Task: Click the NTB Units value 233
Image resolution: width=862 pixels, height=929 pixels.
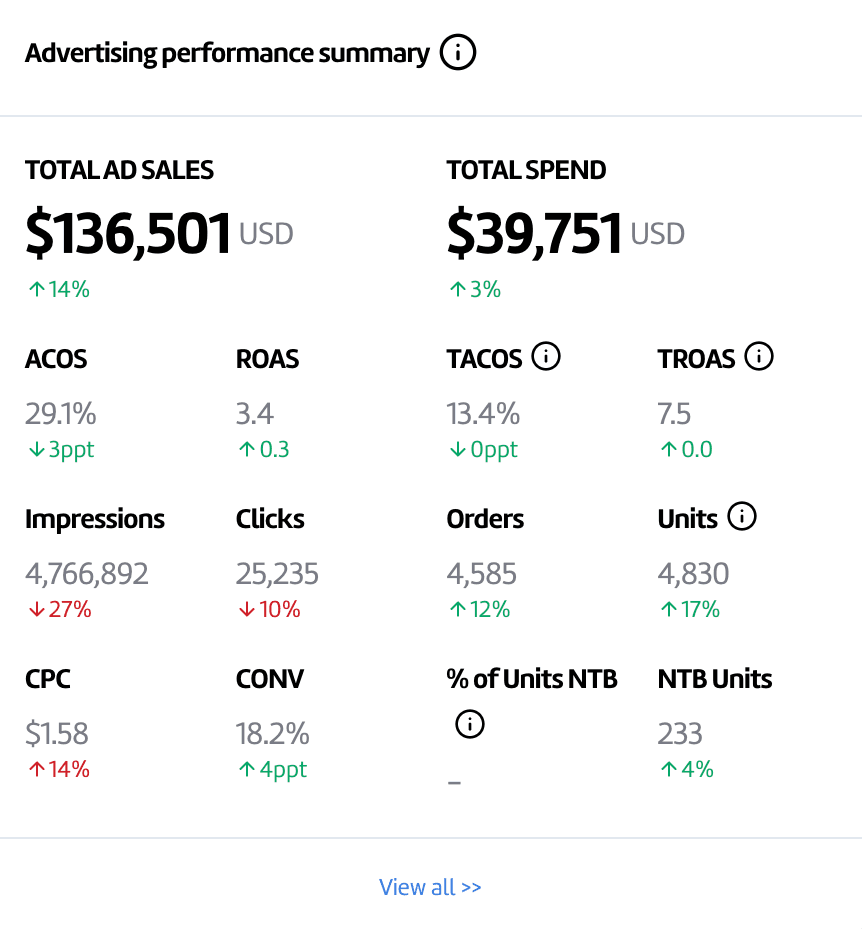Action: tap(680, 733)
